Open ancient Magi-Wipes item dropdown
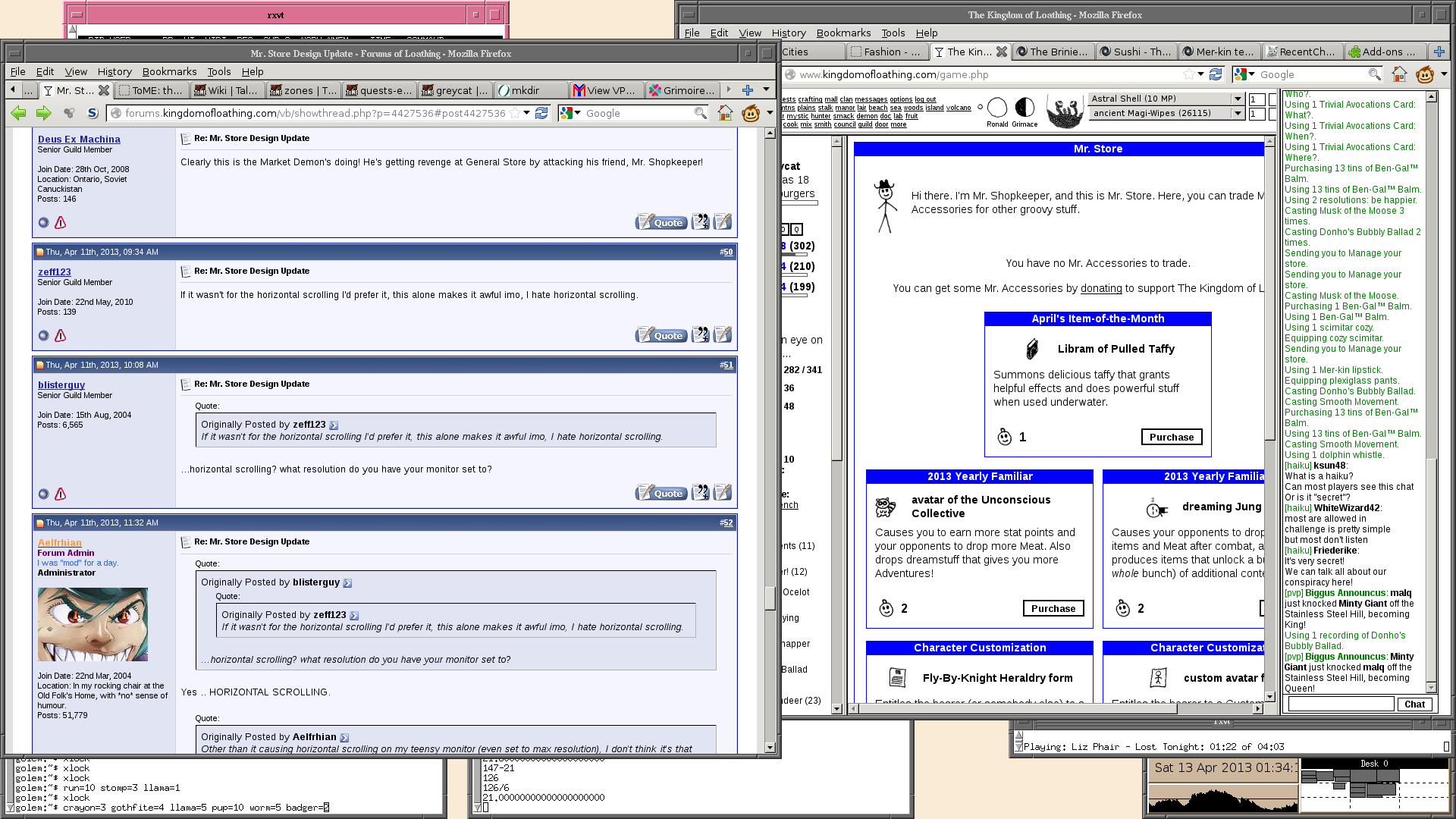The image size is (1456, 819). coord(1238,113)
